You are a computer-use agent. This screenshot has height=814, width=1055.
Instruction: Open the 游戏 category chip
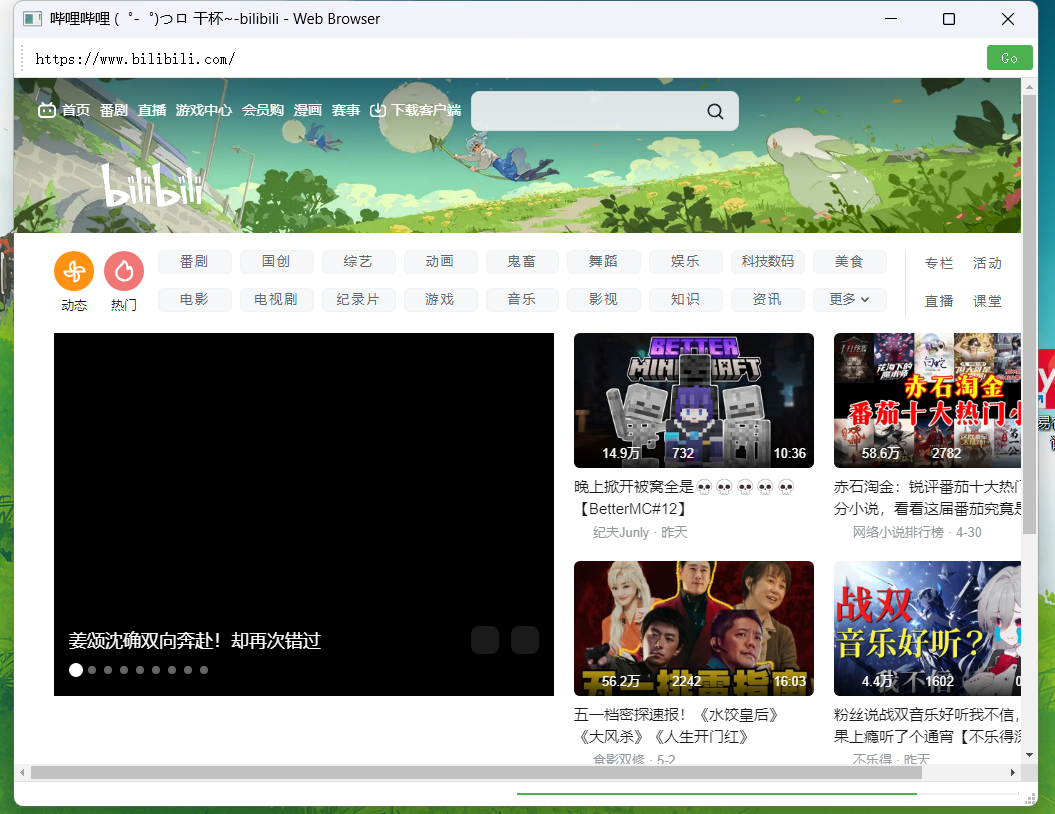(441, 299)
